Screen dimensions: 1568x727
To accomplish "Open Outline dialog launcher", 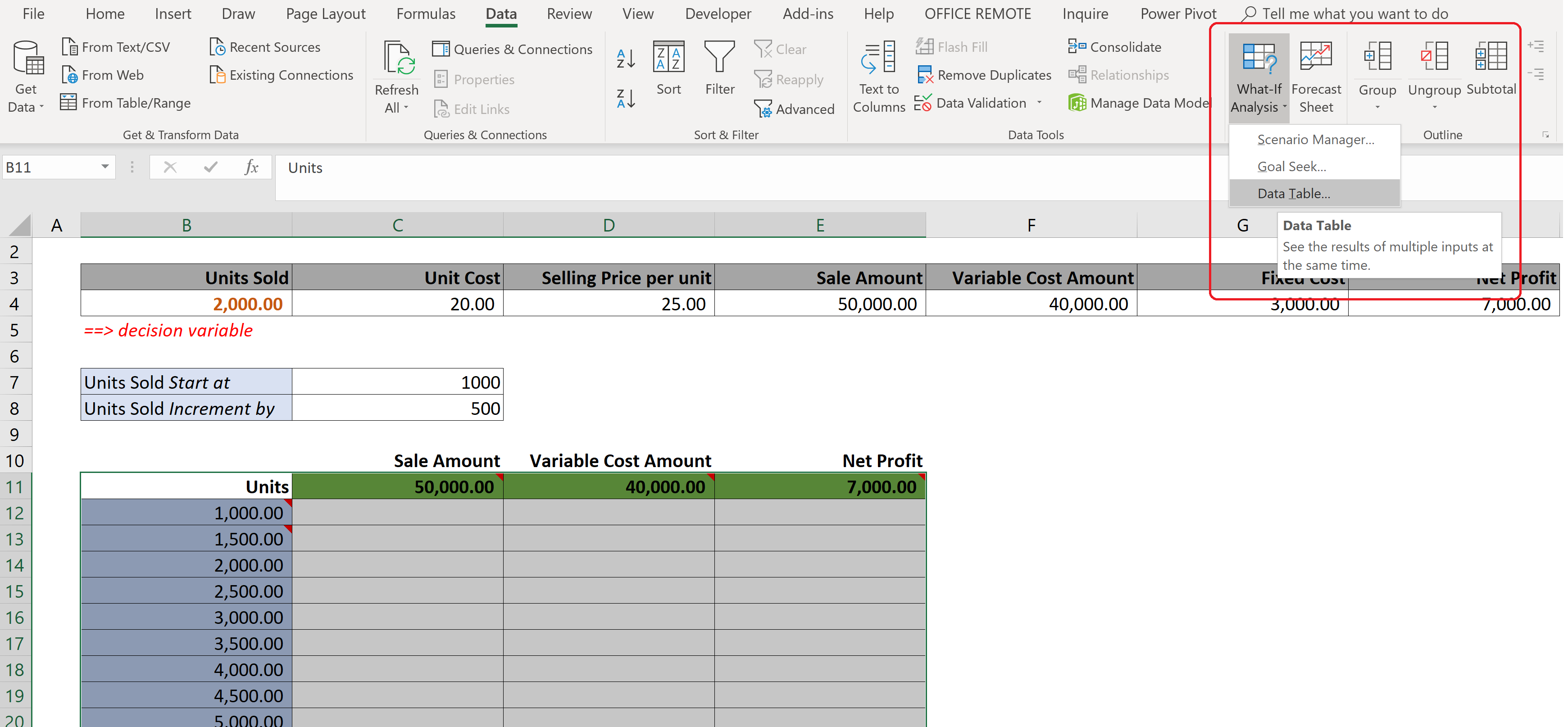I will click(x=1545, y=135).
